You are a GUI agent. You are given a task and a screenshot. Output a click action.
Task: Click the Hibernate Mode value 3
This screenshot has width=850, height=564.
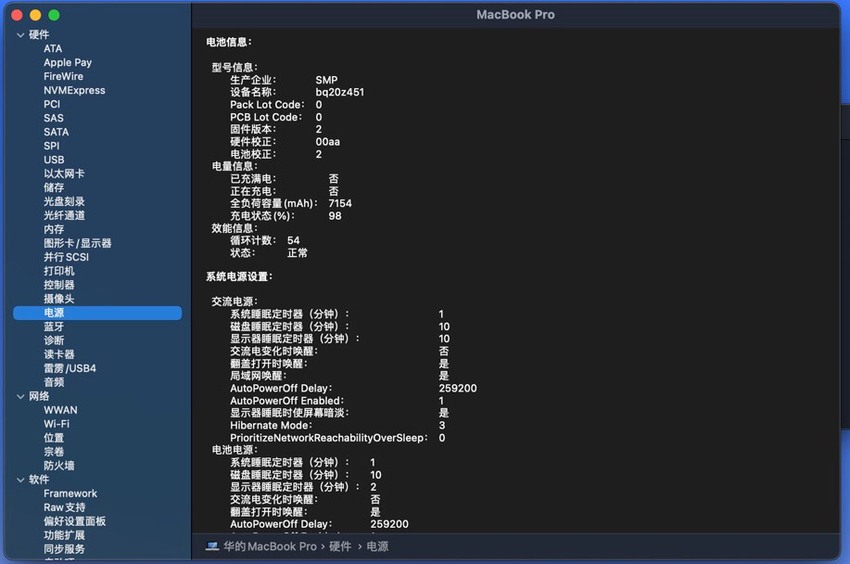click(442, 426)
